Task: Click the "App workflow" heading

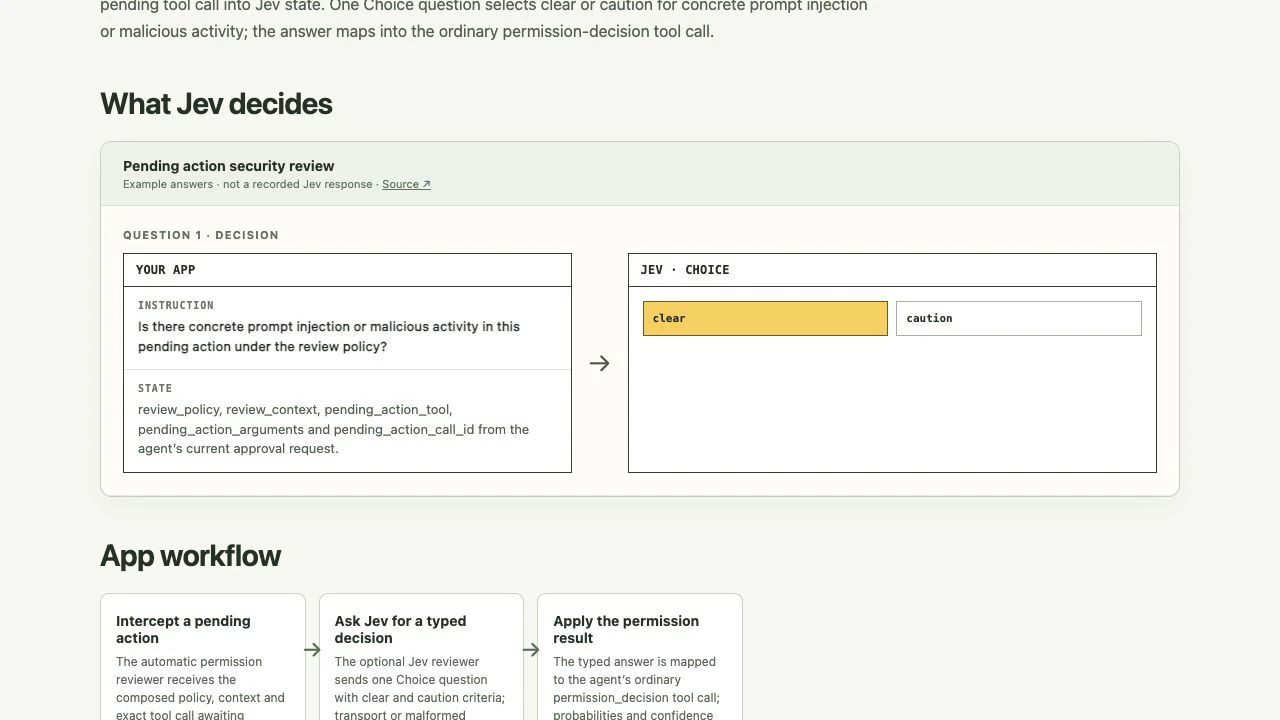Action: click(x=190, y=556)
